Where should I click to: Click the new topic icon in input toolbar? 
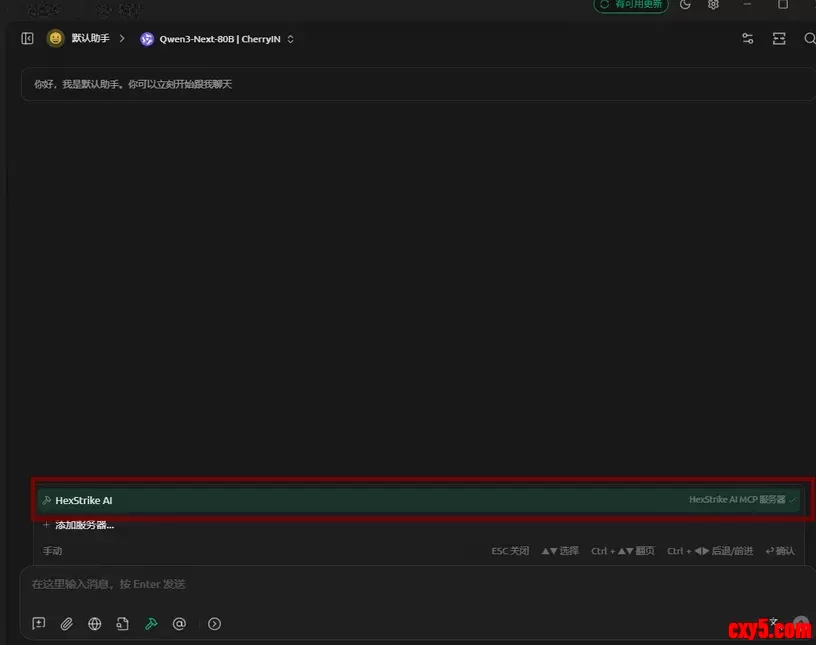(39, 624)
